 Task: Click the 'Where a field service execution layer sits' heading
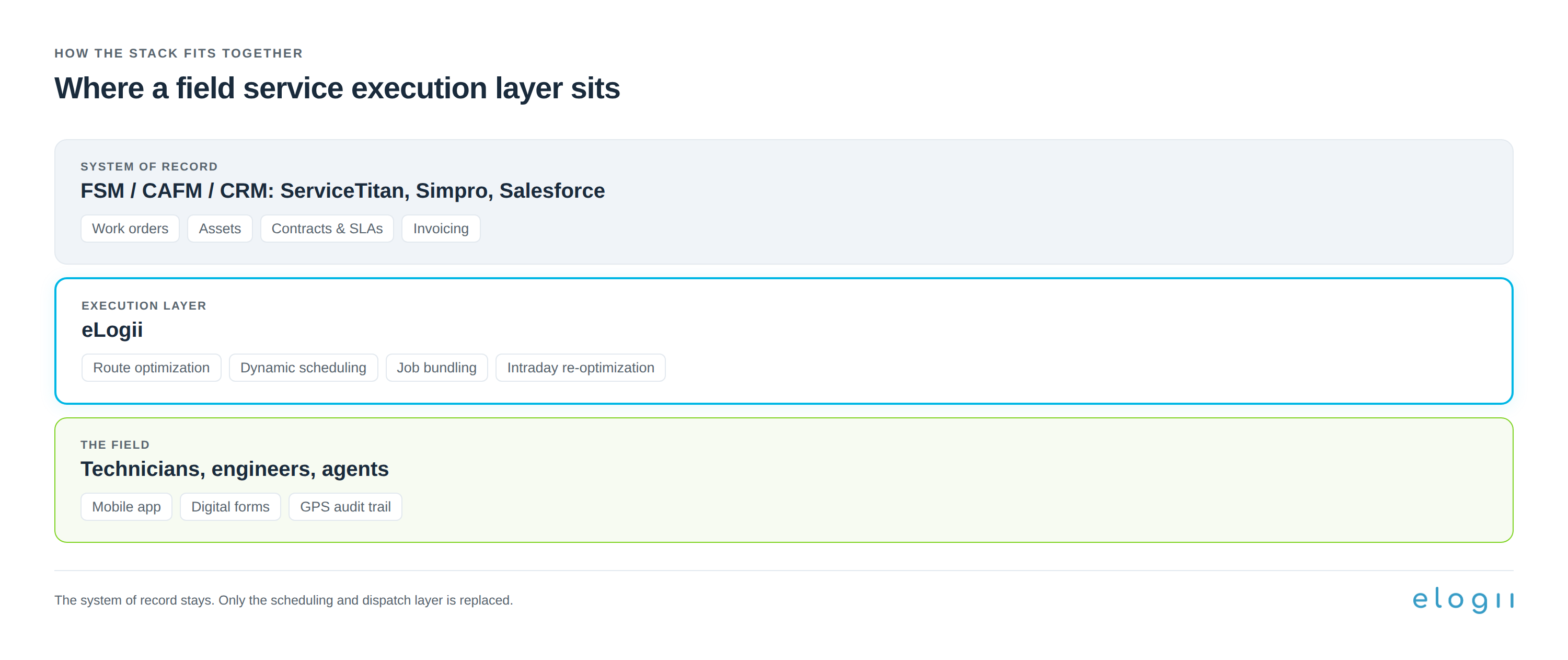pos(337,88)
